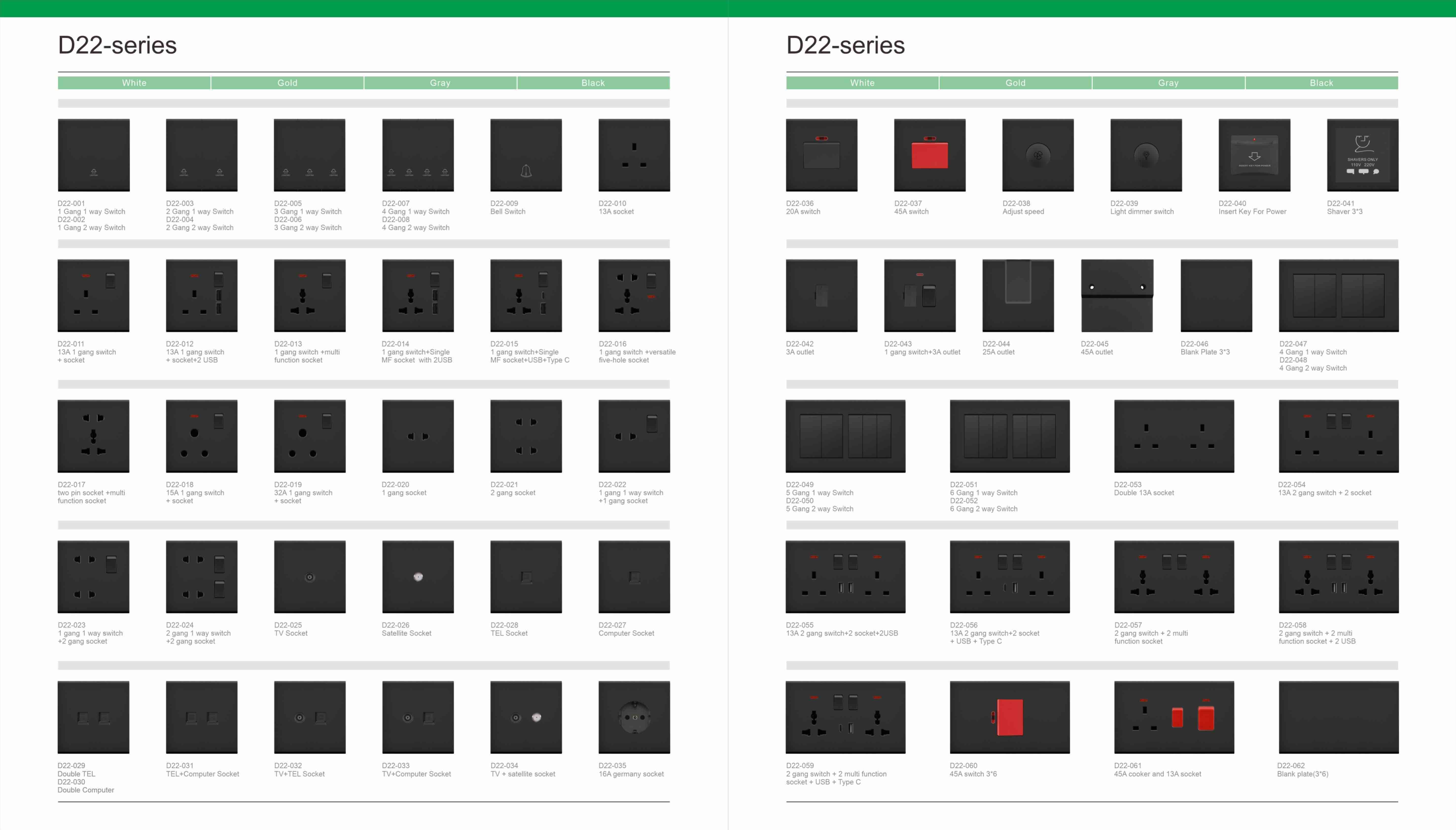Click the D22-035 germany socket image
The width and height of the screenshot is (1456, 830).
(635, 718)
